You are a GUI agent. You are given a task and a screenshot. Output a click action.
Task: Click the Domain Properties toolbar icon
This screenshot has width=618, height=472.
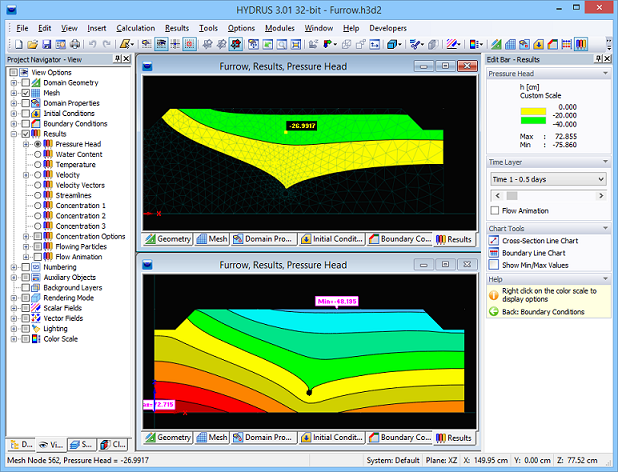(x=524, y=44)
